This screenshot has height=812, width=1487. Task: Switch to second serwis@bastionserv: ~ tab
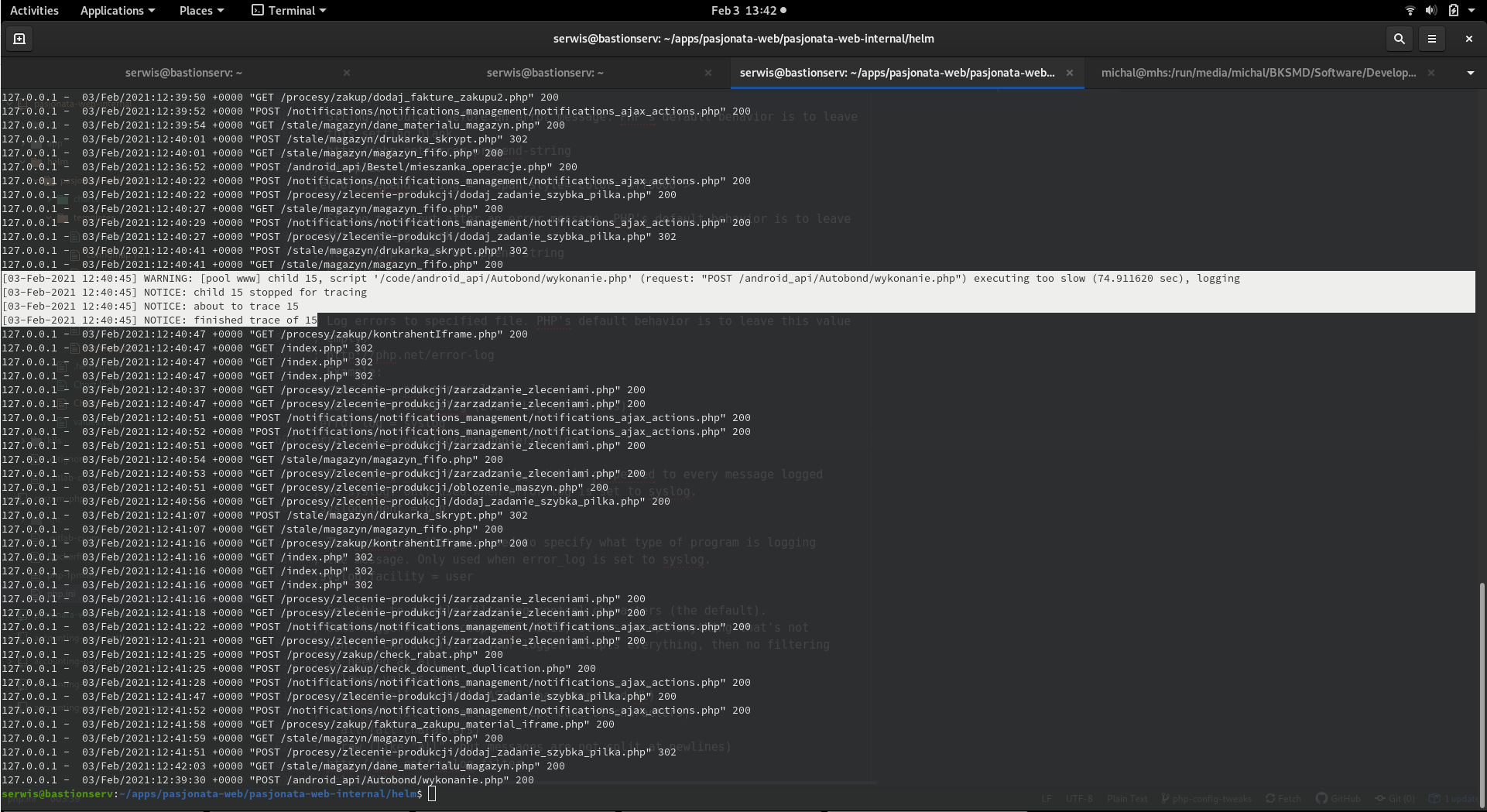(545, 73)
